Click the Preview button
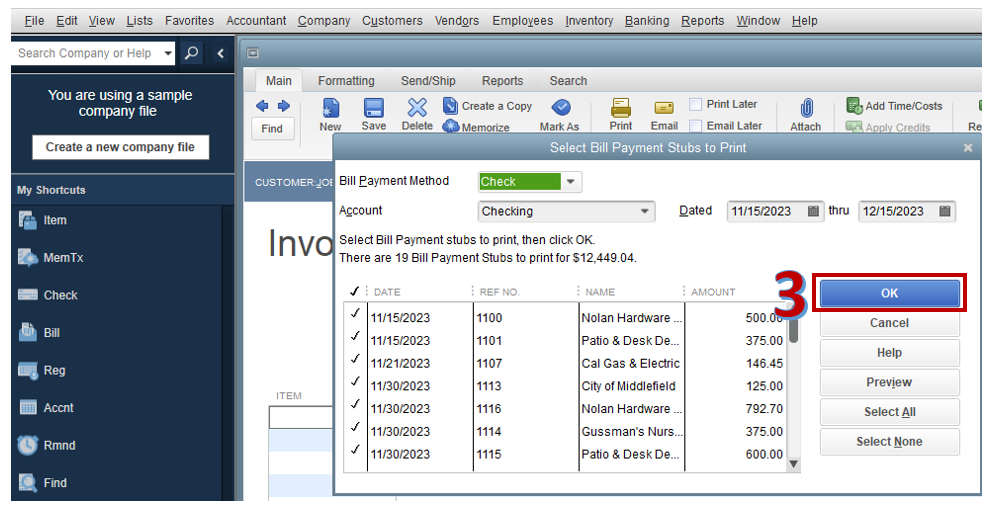Image resolution: width=990 pixels, height=516 pixels. [x=889, y=382]
